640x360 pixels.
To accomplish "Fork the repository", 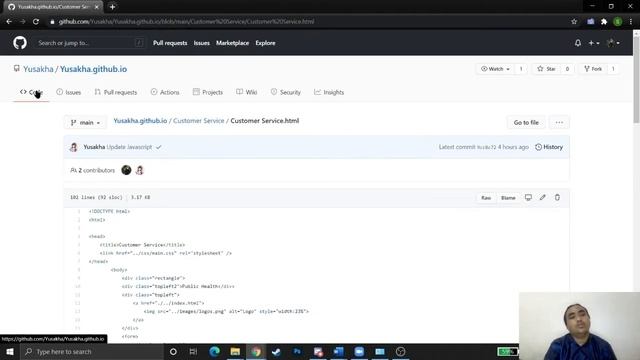I will [593, 69].
